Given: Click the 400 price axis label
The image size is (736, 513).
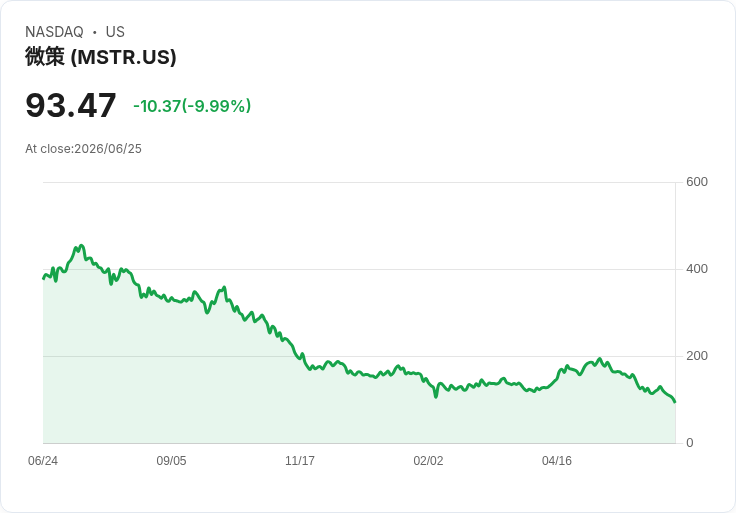Looking at the screenshot, I should coord(697,269).
